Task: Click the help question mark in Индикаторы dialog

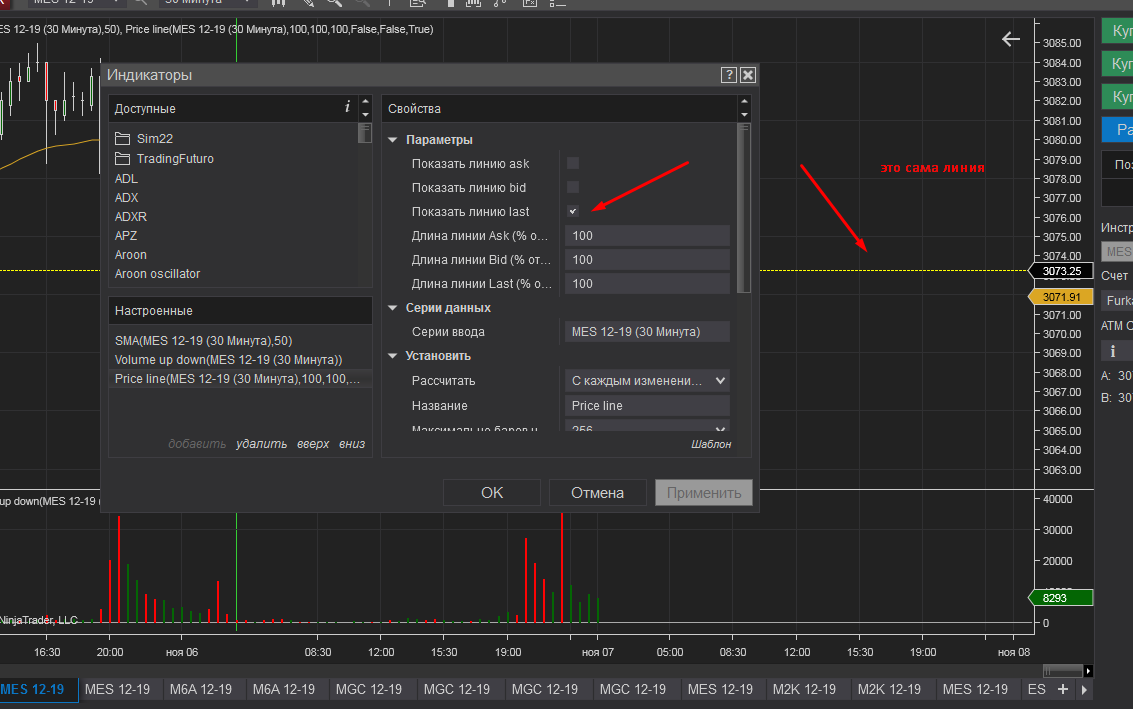Action: [729, 75]
